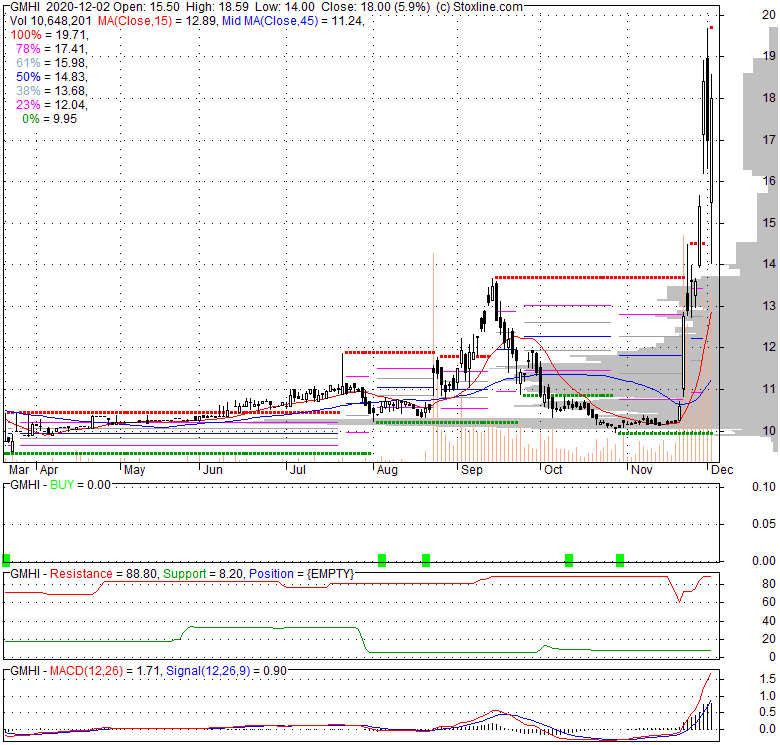The image size is (780, 745).
Task: Click the 0.05 BUY panel axis label
Action: (764, 524)
